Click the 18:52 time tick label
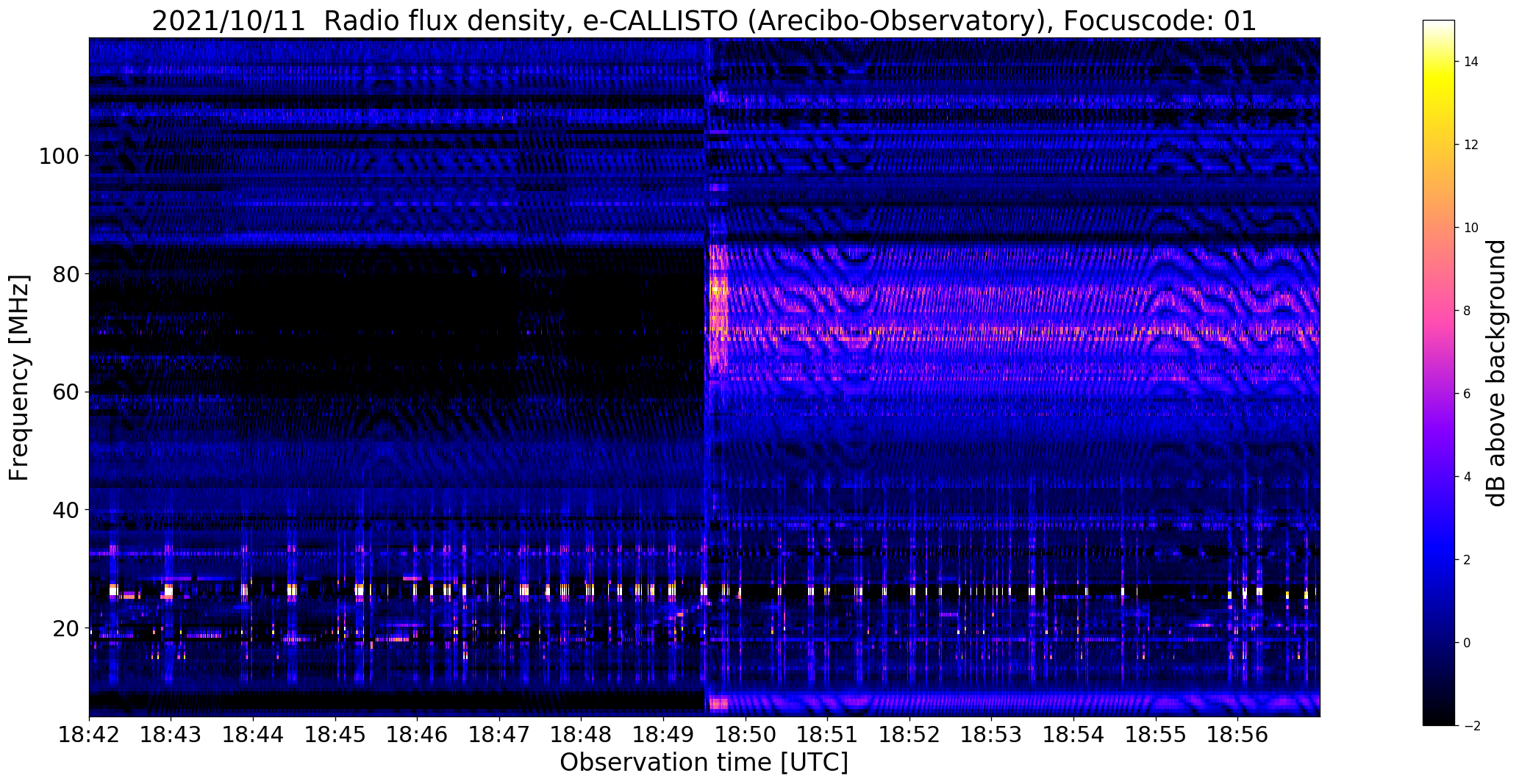Image resolution: width=1519 pixels, height=784 pixels. (909, 734)
